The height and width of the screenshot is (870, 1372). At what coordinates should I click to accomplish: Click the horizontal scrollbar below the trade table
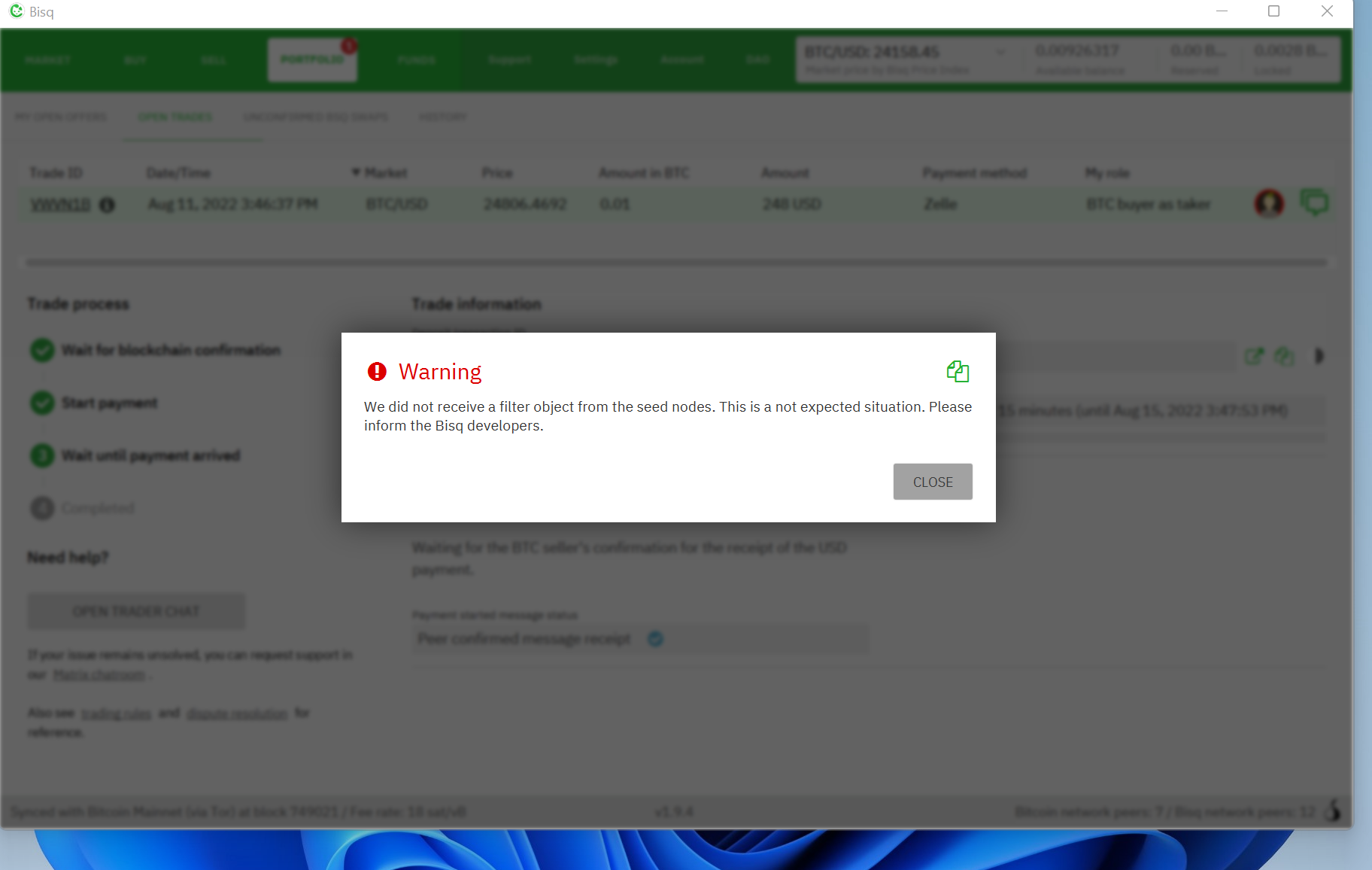pyautogui.click(x=675, y=260)
